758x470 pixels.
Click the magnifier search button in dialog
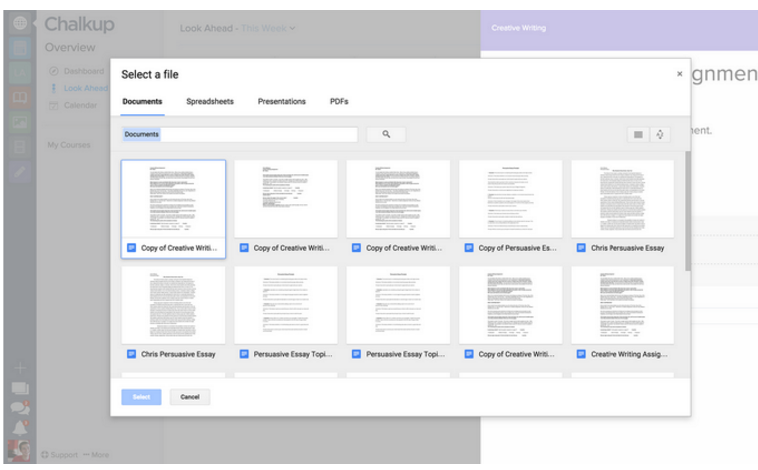coord(386,134)
